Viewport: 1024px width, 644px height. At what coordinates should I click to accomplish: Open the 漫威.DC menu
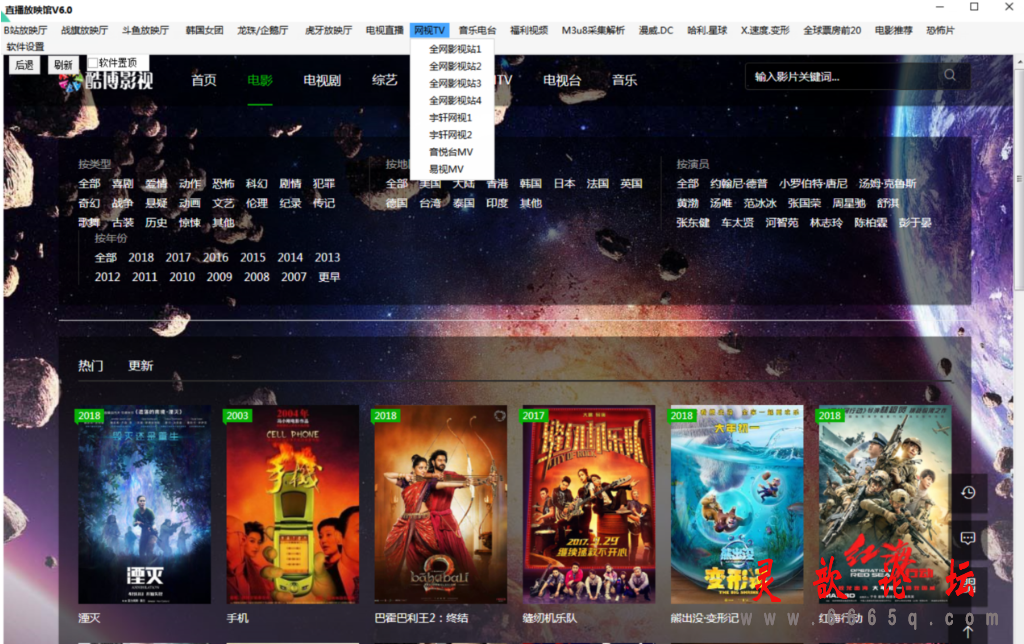[x=656, y=30]
